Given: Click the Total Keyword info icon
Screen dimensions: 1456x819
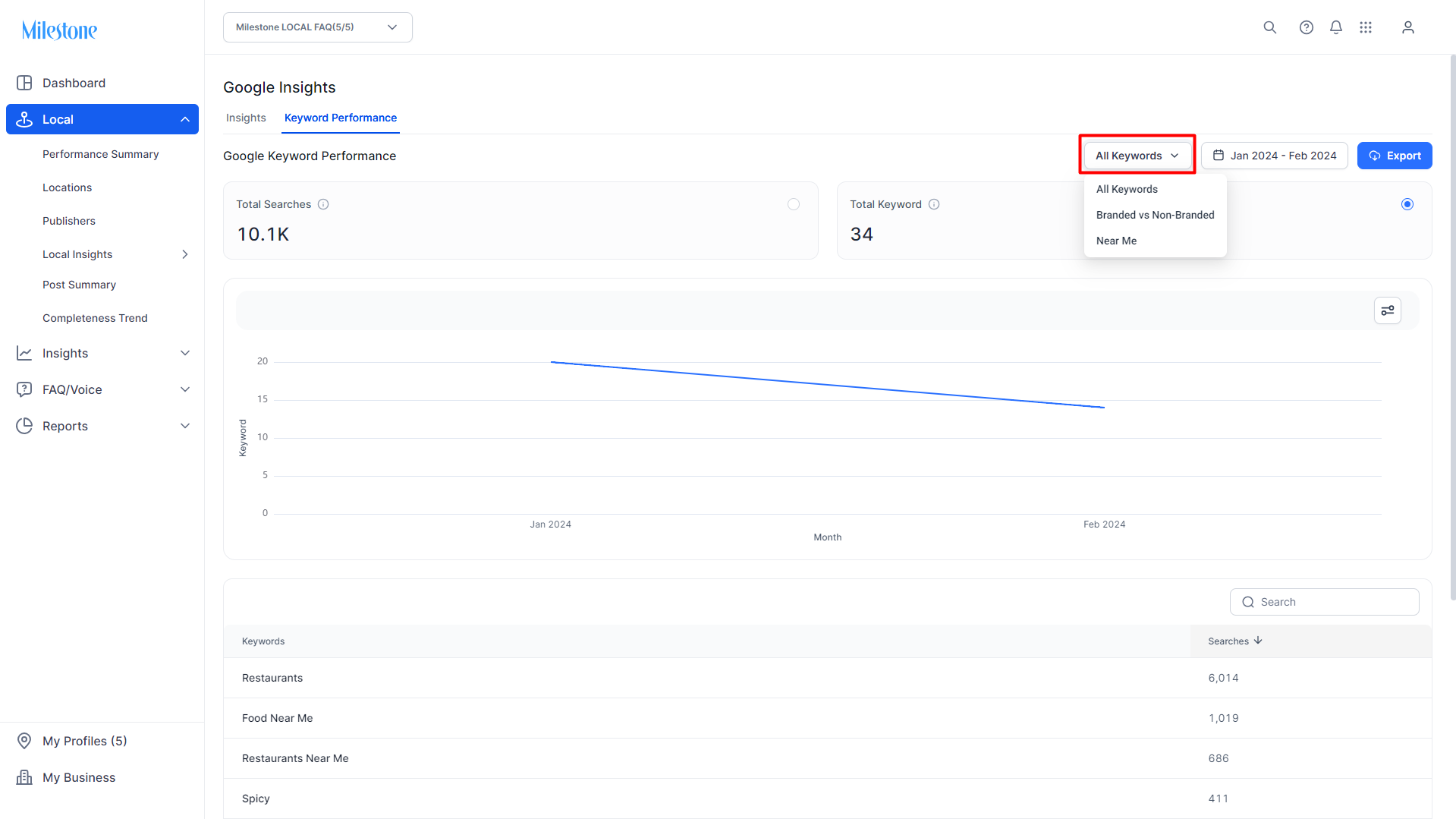Looking at the screenshot, I should [x=934, y=204].
